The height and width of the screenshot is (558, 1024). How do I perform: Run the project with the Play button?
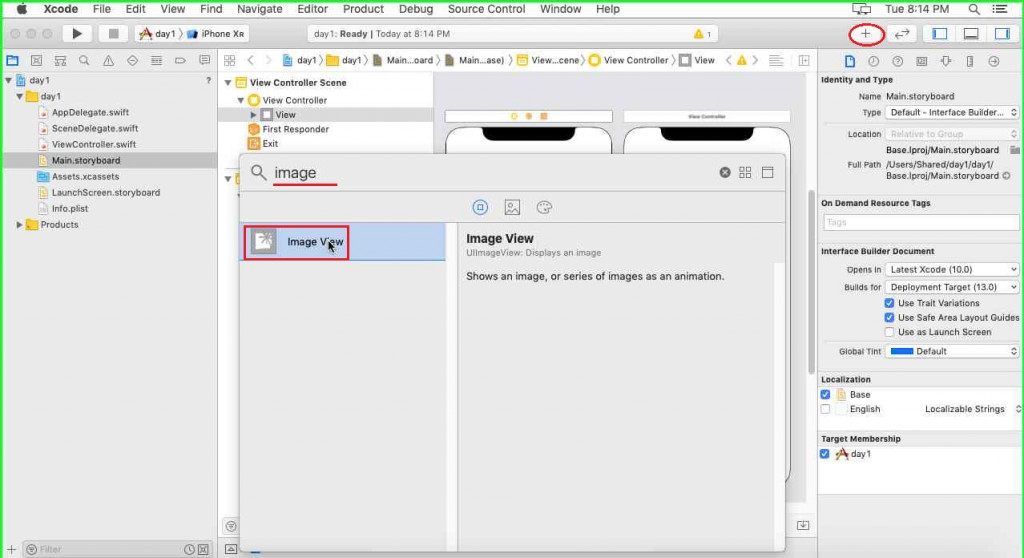[x=76, y=33]
